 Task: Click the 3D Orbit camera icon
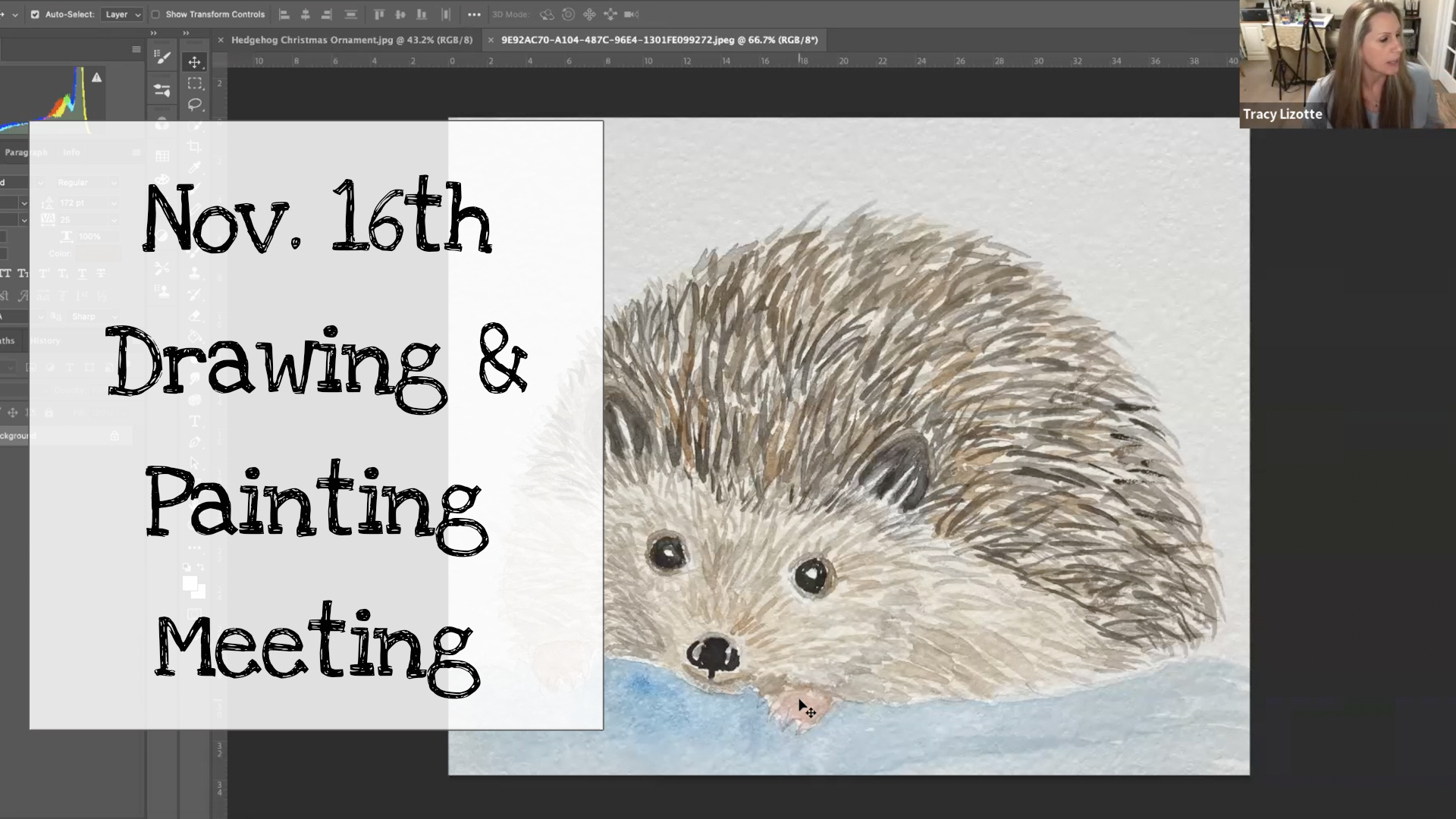547,14
